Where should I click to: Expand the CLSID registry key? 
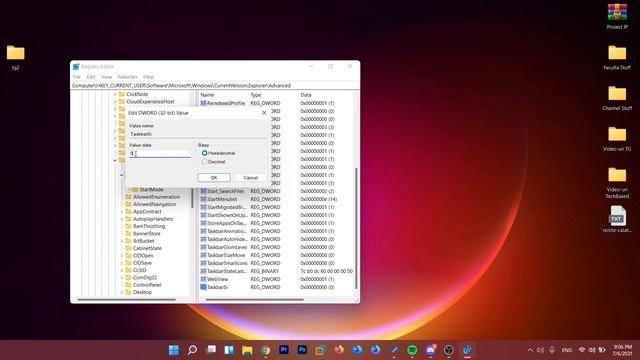point(122,270)
